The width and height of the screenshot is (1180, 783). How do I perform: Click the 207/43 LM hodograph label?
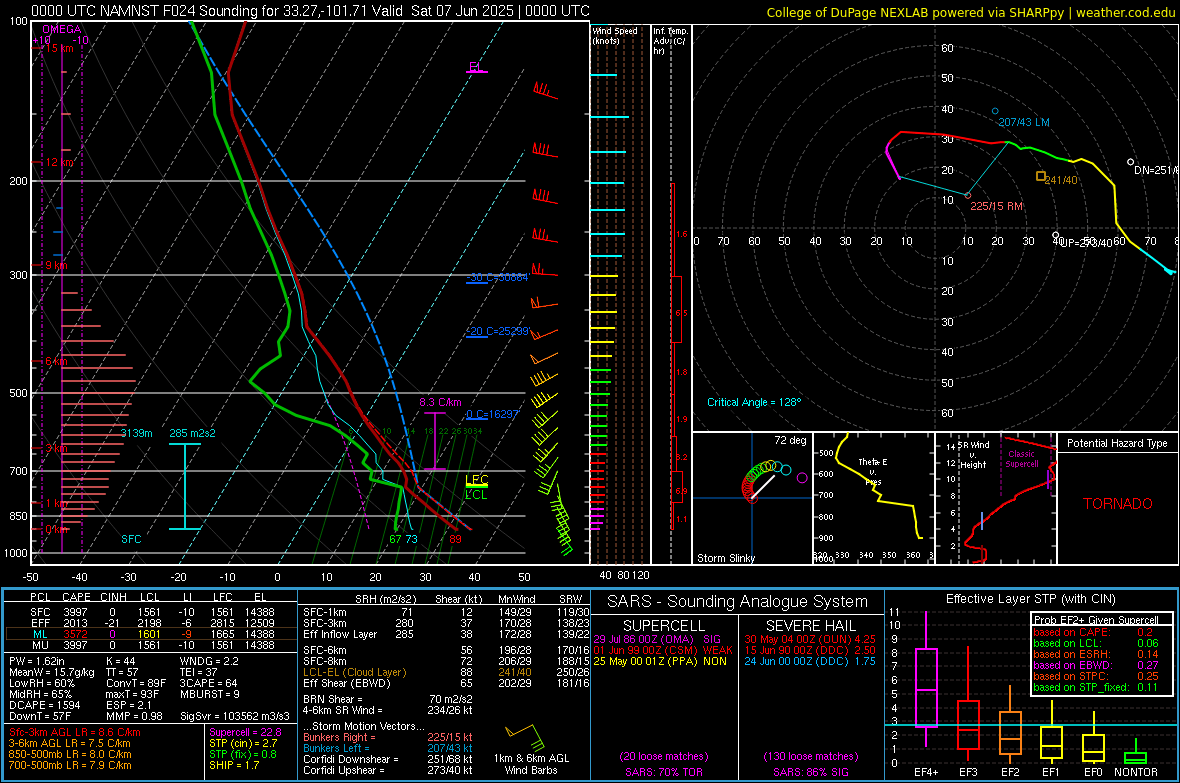coord(1023,122)
